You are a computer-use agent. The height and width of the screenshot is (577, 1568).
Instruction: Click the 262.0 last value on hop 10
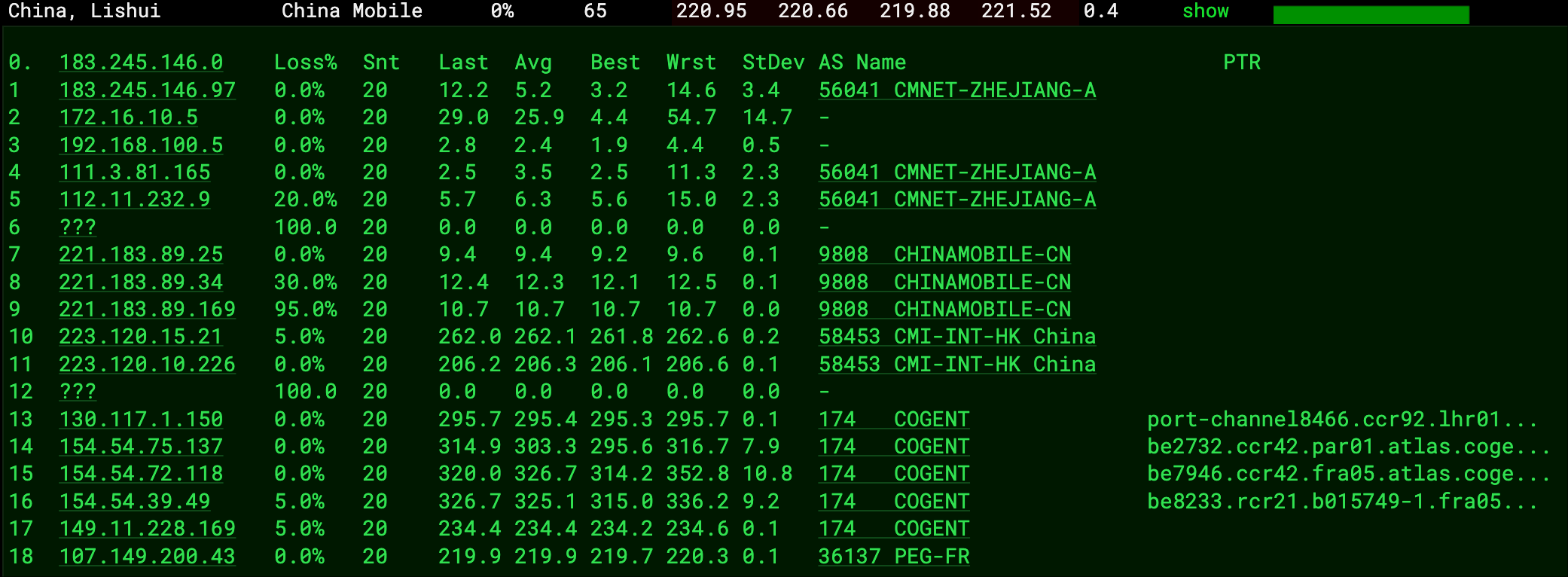tap(470, 337)
